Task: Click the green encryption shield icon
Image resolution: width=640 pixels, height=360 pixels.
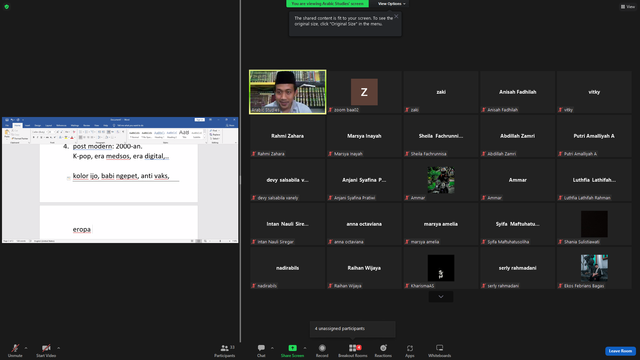Action: click(x=7, y=7)
